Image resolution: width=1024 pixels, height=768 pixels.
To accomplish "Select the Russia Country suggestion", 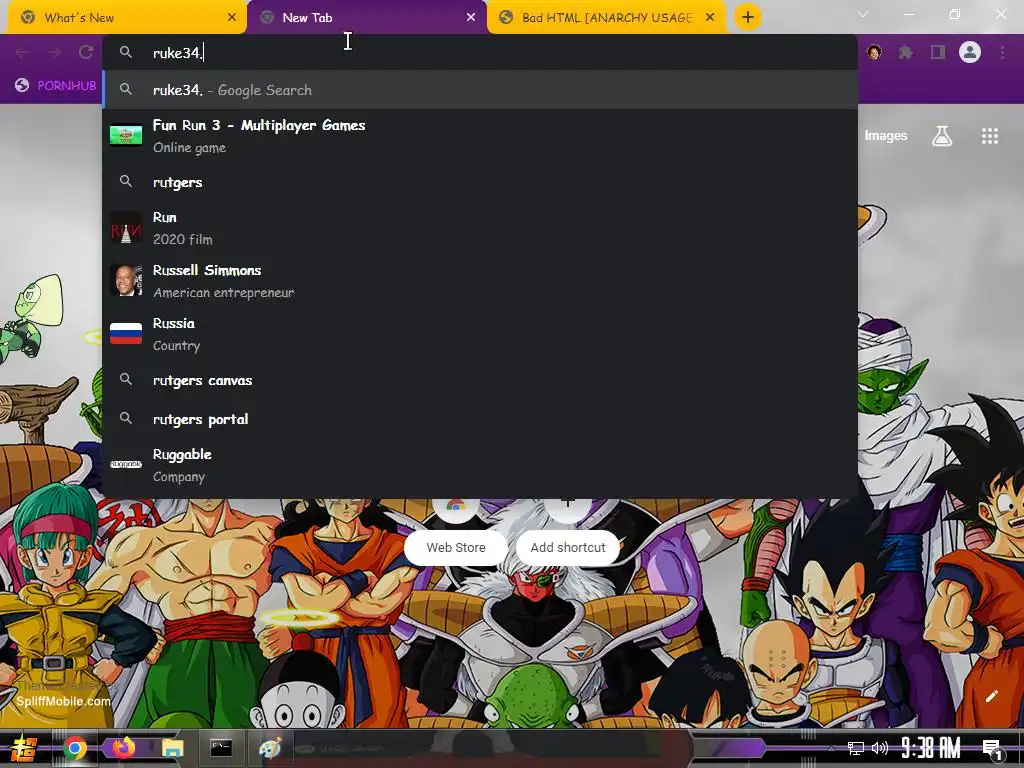I will [x=480, y=334].
